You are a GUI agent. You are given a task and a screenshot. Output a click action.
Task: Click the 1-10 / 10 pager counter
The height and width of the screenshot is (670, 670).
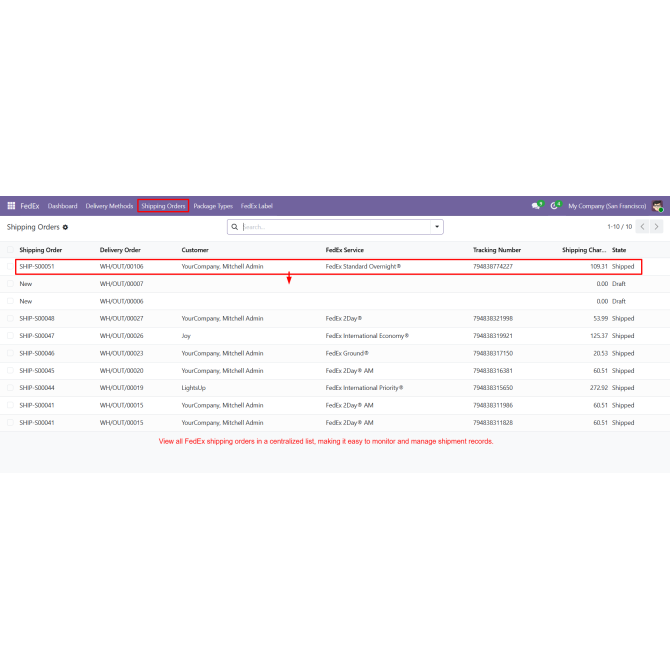pos(620,227)
